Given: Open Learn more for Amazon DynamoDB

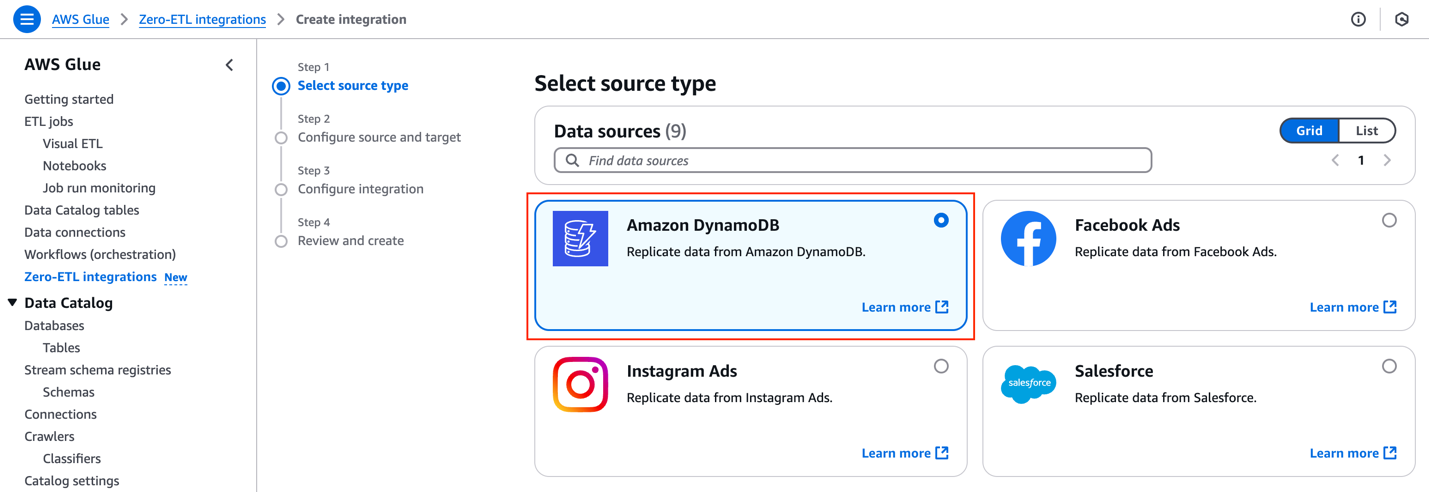Looking at the screenshot, I should coord(905,307).
